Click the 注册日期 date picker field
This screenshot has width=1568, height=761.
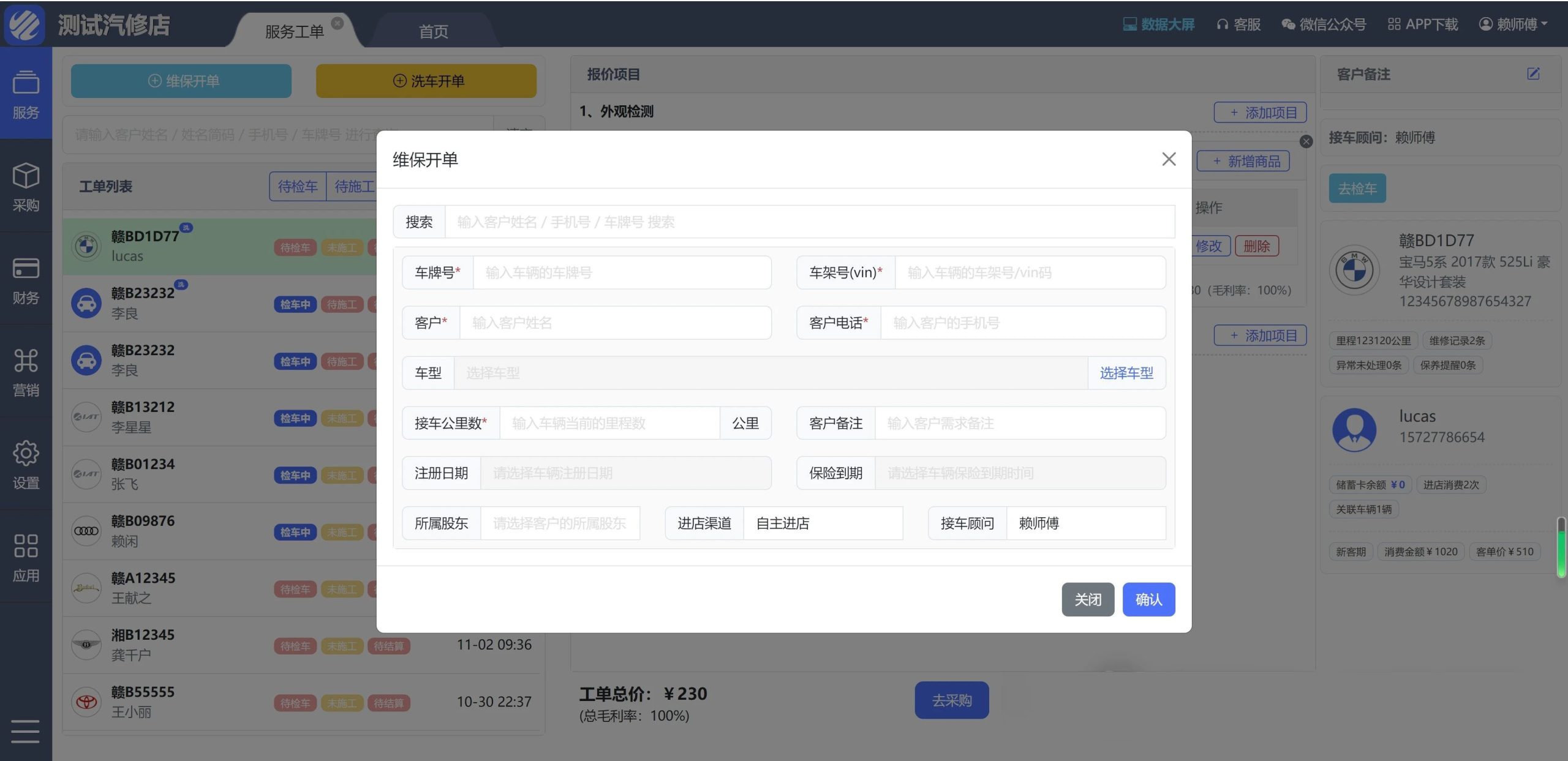tap(625, 473)
